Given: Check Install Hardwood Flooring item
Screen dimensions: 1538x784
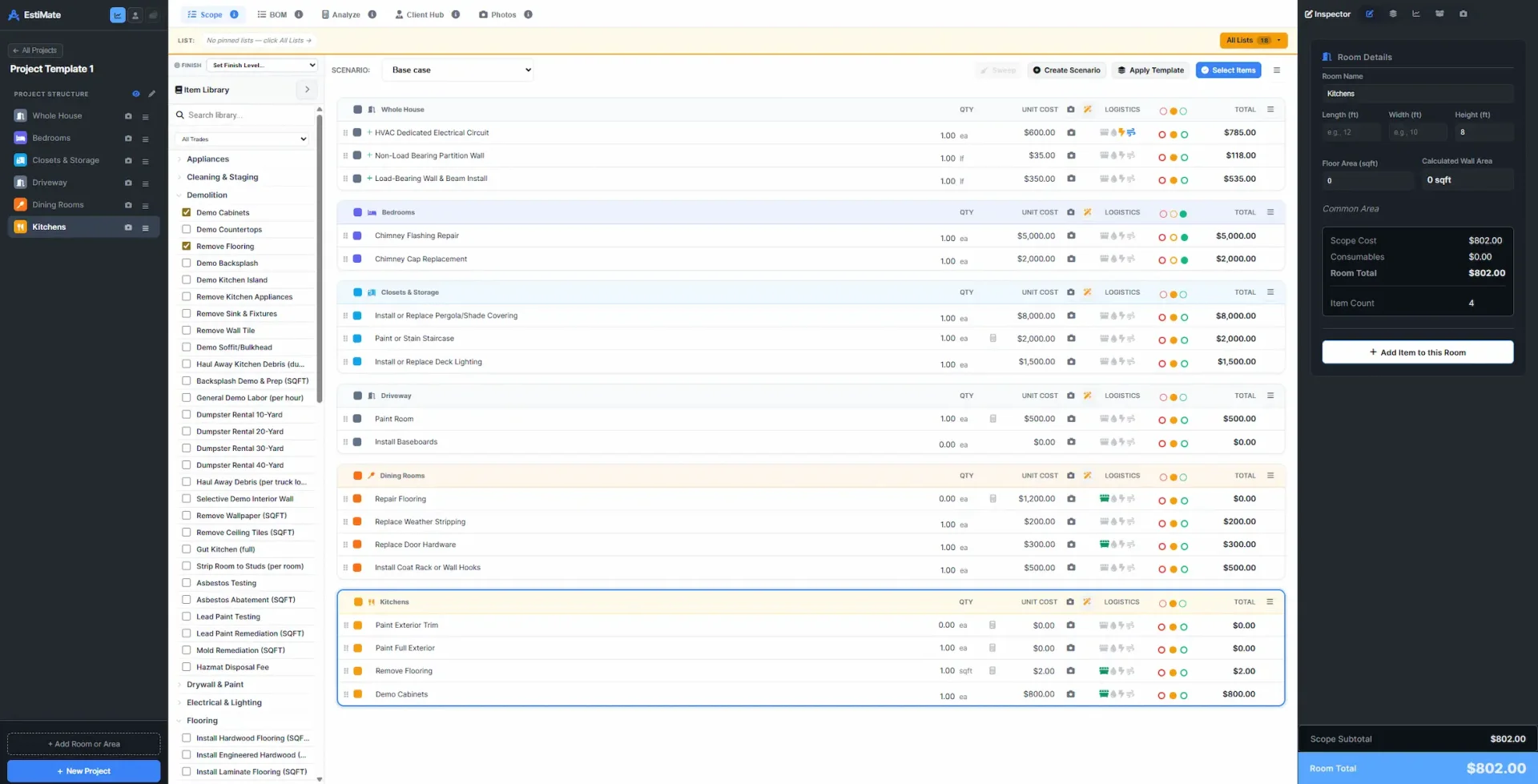Looking at the screenshot, I should [187, 738].
